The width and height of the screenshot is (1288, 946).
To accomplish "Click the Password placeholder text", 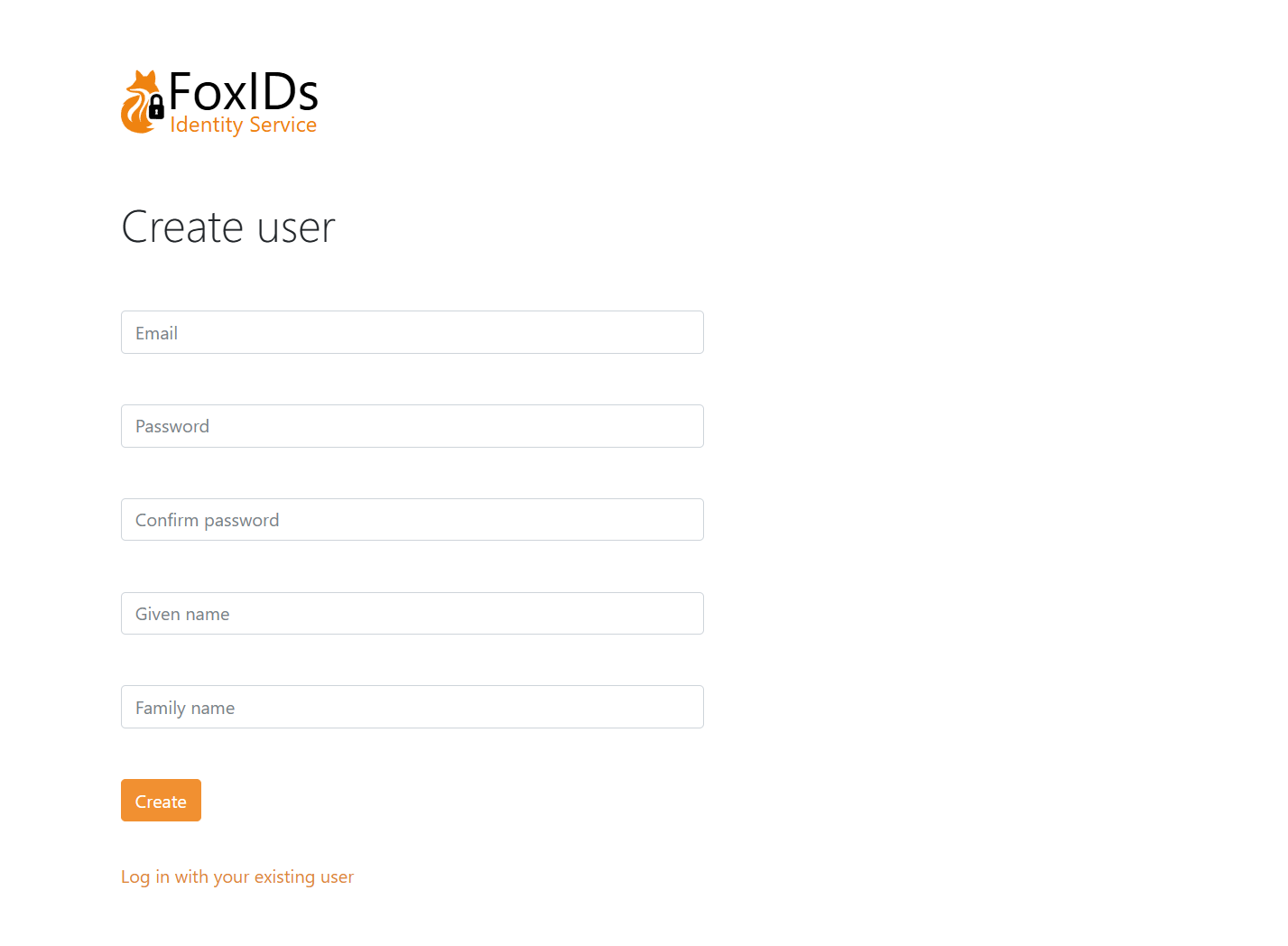I will 172,425.
